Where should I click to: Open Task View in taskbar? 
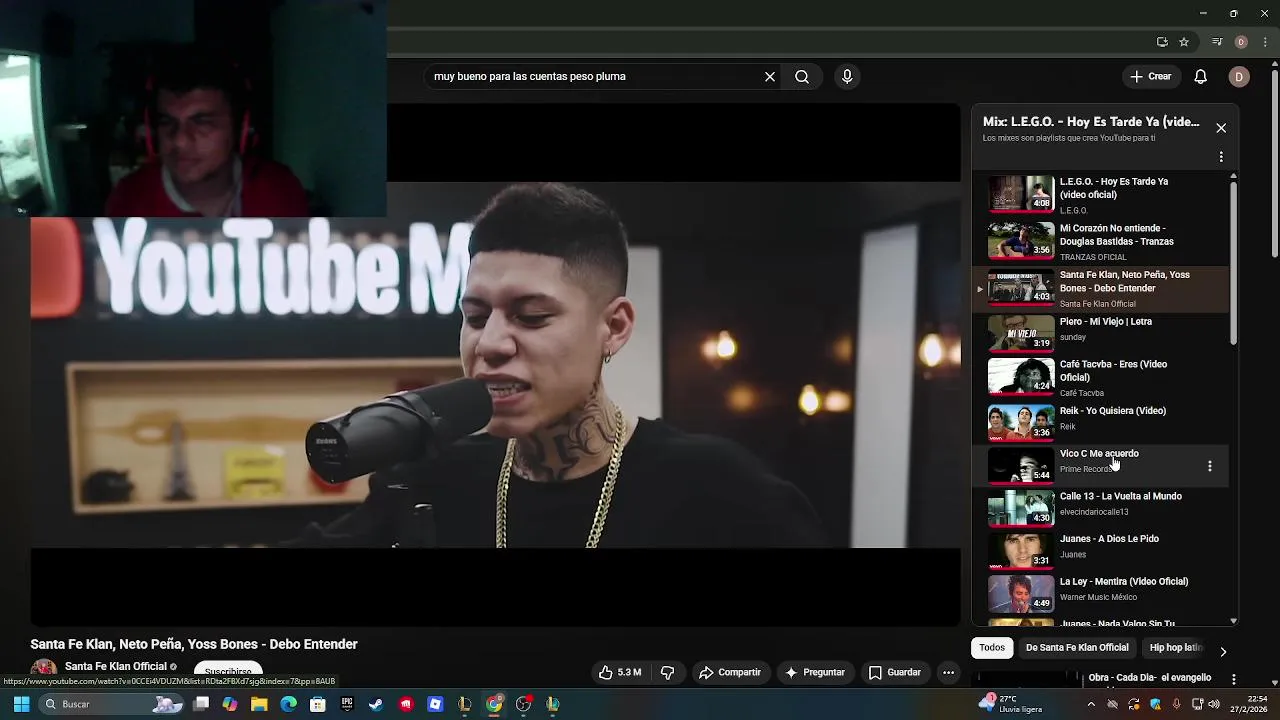(201, 704)
